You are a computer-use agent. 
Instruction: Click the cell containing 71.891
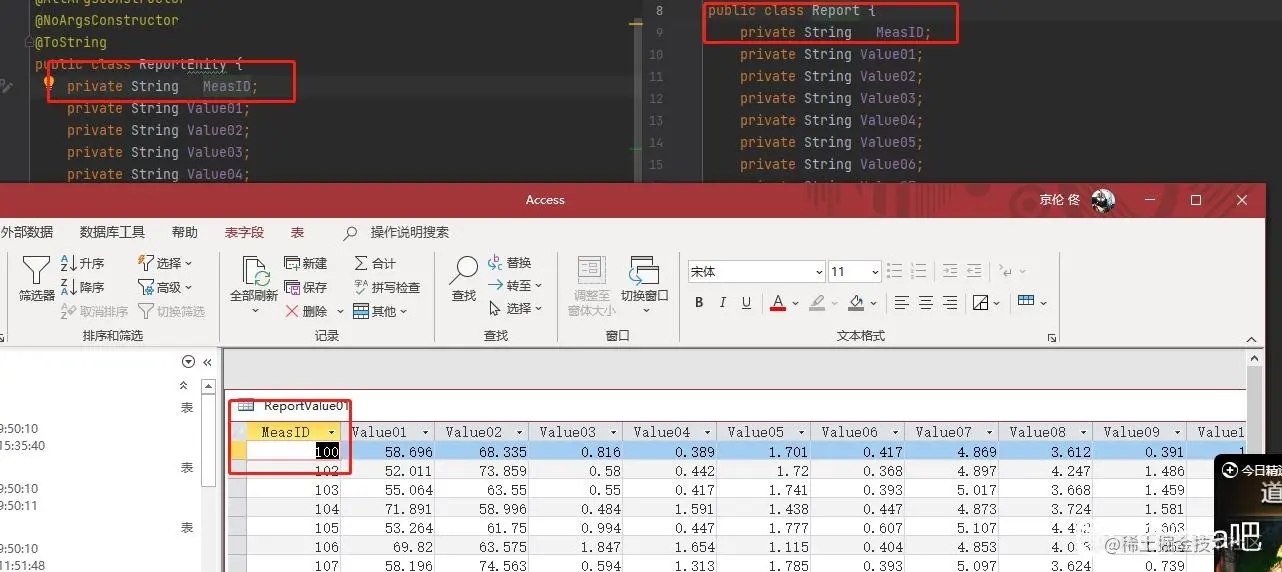(388, 510)
